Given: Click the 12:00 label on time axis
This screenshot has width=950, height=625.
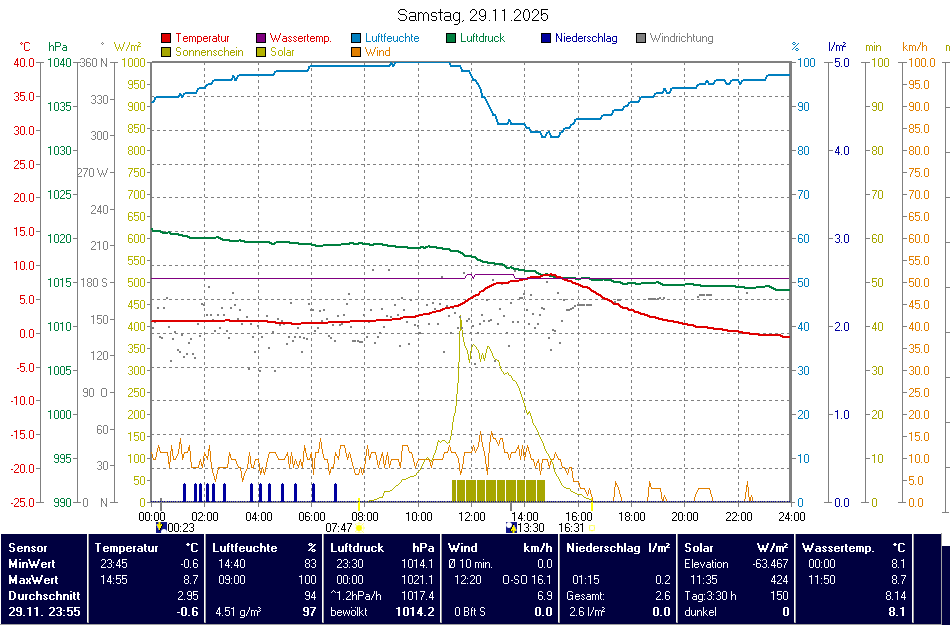Looking at the screenshot, I should pos(472,516).
